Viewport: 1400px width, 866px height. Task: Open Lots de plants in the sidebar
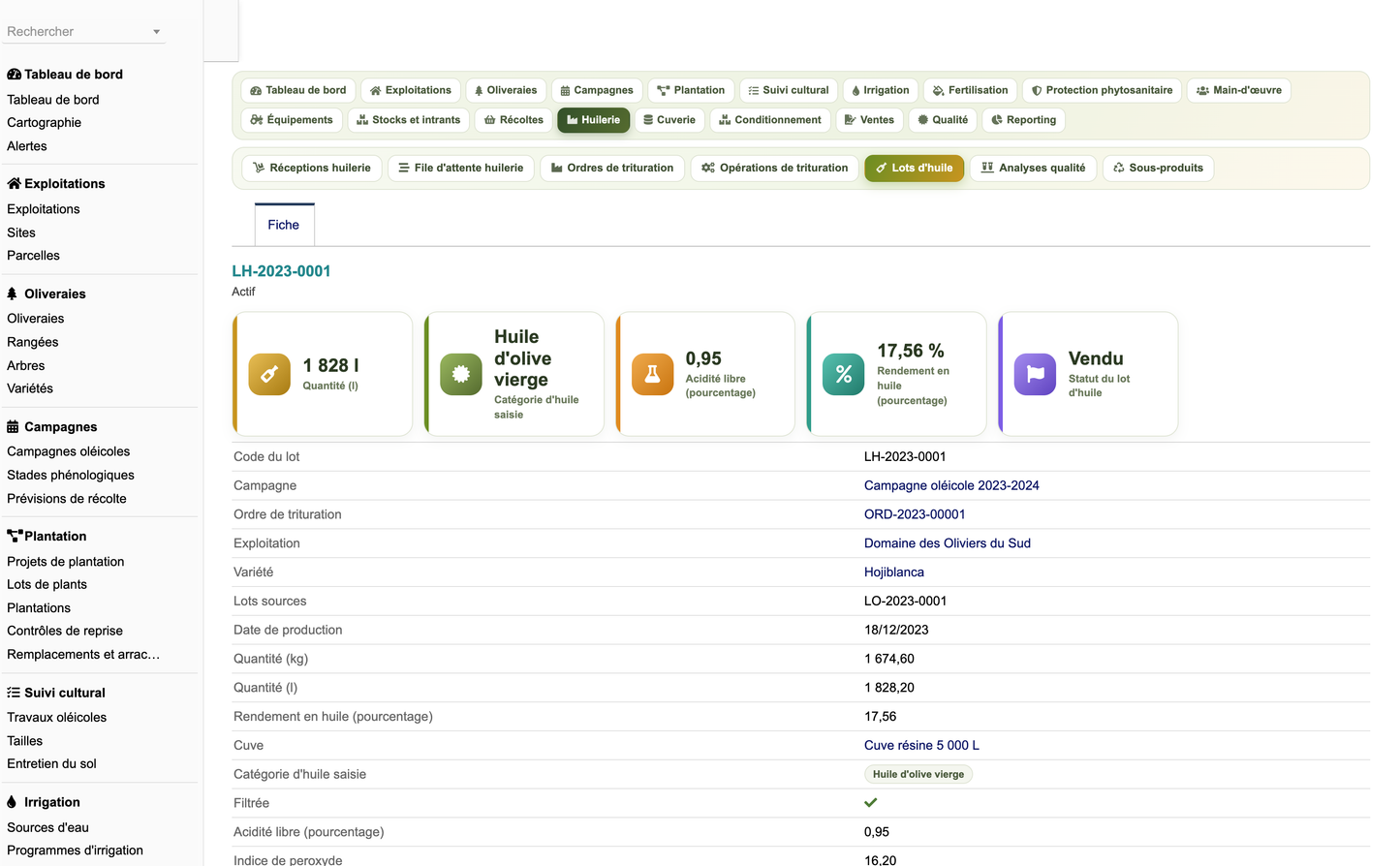click(47, 584)
